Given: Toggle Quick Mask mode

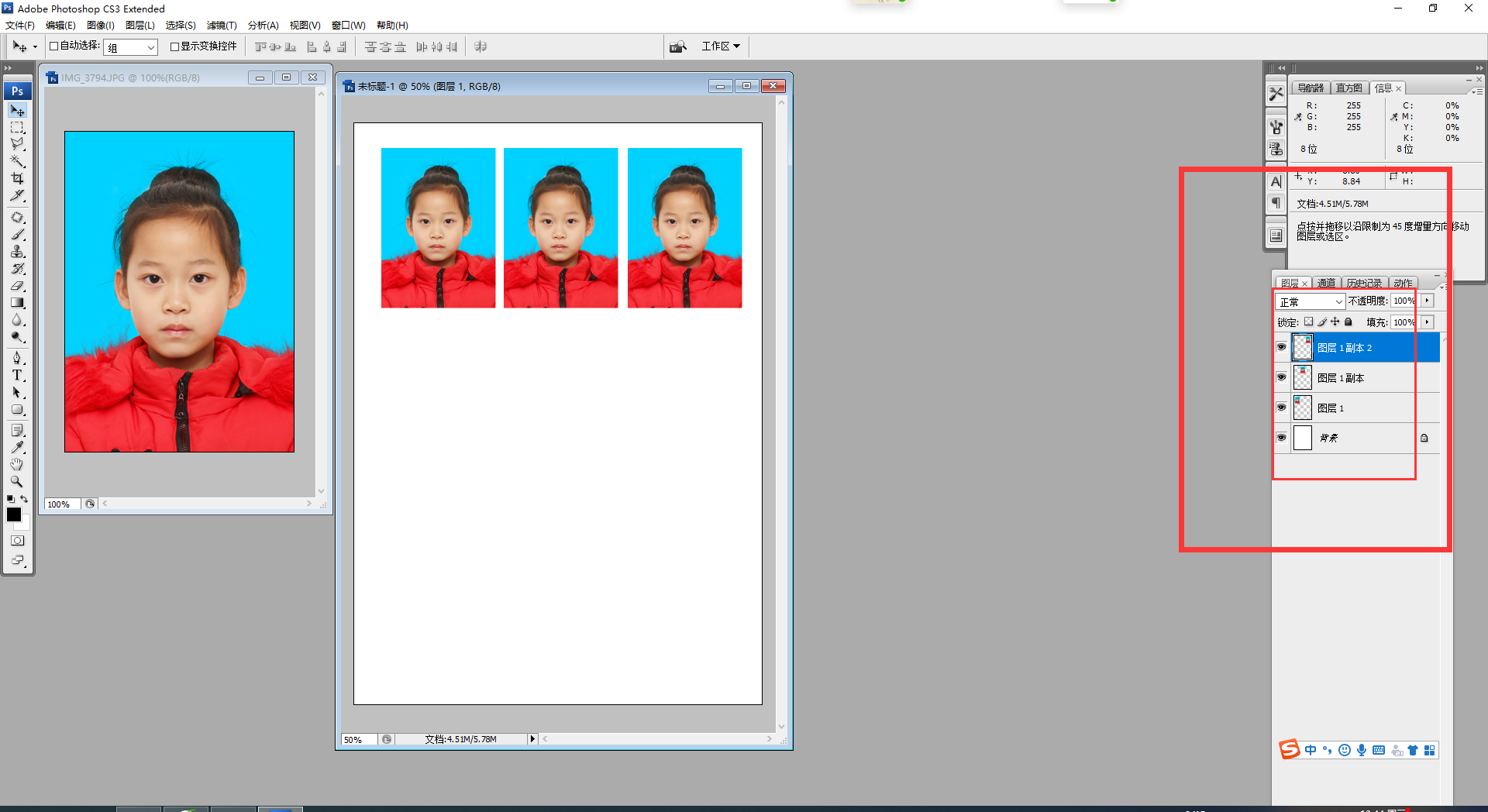Looking at the screenshot, I should [17, 541].
